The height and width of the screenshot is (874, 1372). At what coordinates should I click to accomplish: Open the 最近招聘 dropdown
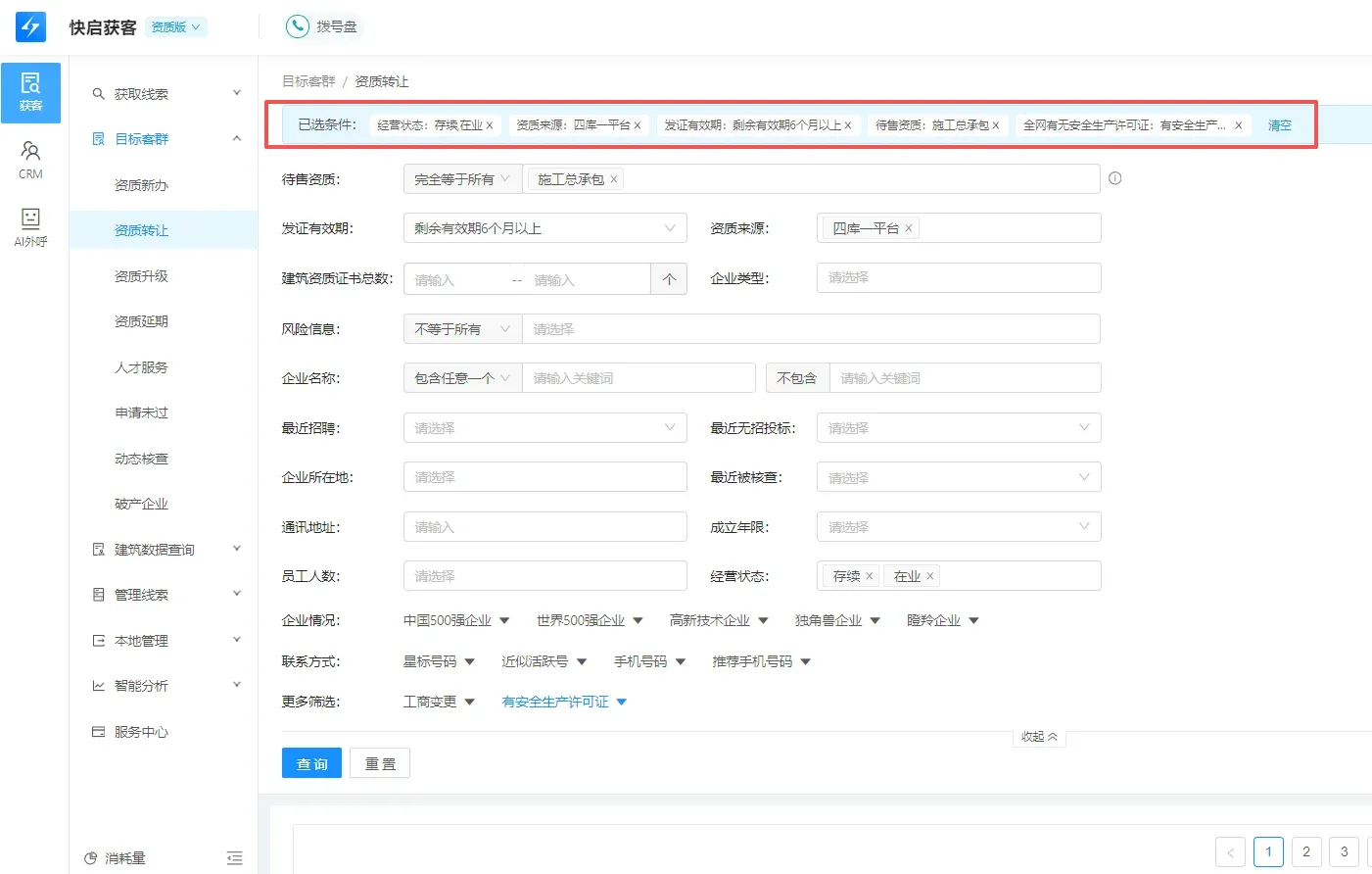pos(544,428)
